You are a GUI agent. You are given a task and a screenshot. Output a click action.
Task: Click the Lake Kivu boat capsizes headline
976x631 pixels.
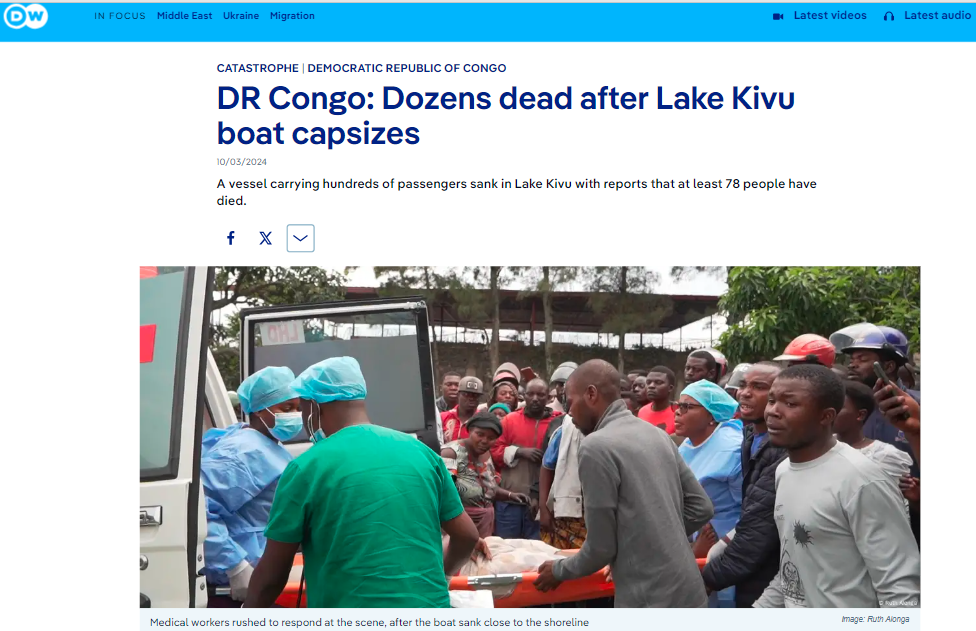click(x=505, y=116)
